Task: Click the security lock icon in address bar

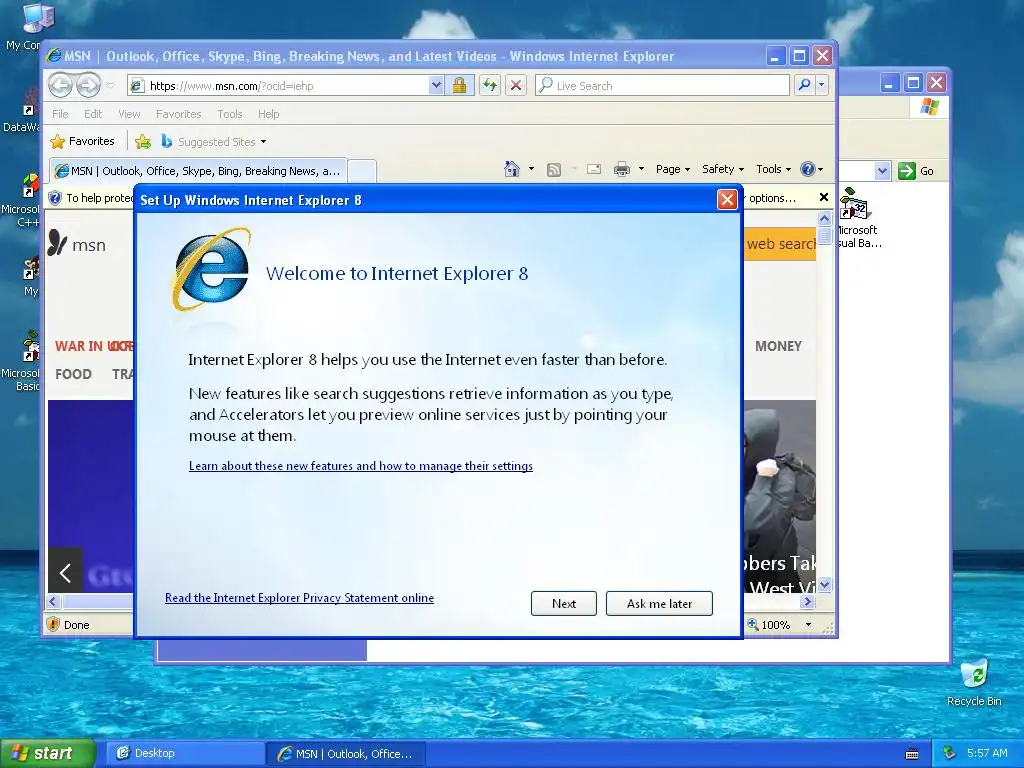Action: click(x=460, y=86)
